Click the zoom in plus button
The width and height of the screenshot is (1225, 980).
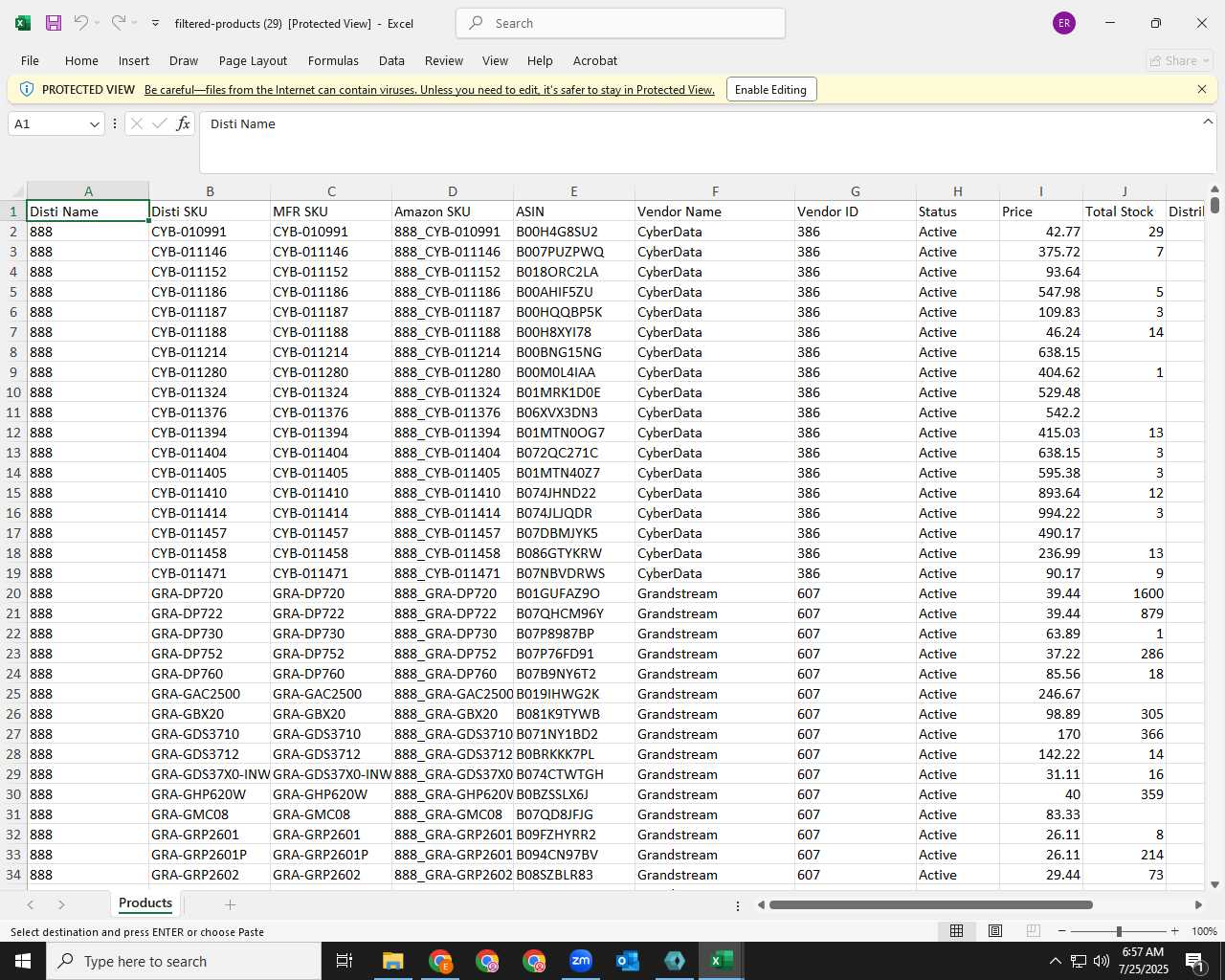pos(1174,931)
